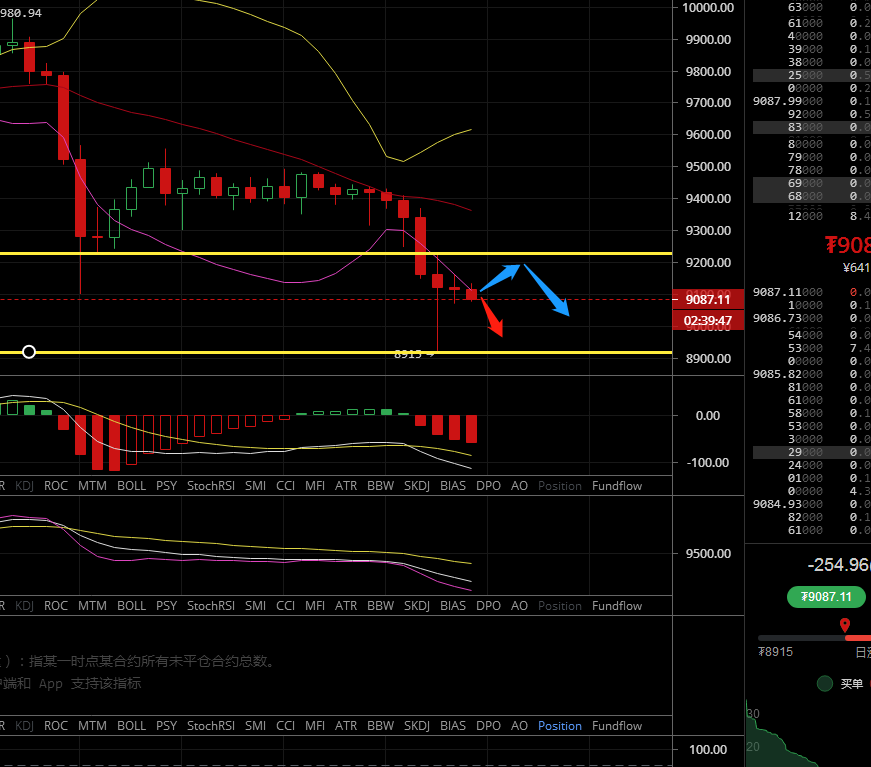Click the 8915 low price marker on chart

click(x=411, y=354)
